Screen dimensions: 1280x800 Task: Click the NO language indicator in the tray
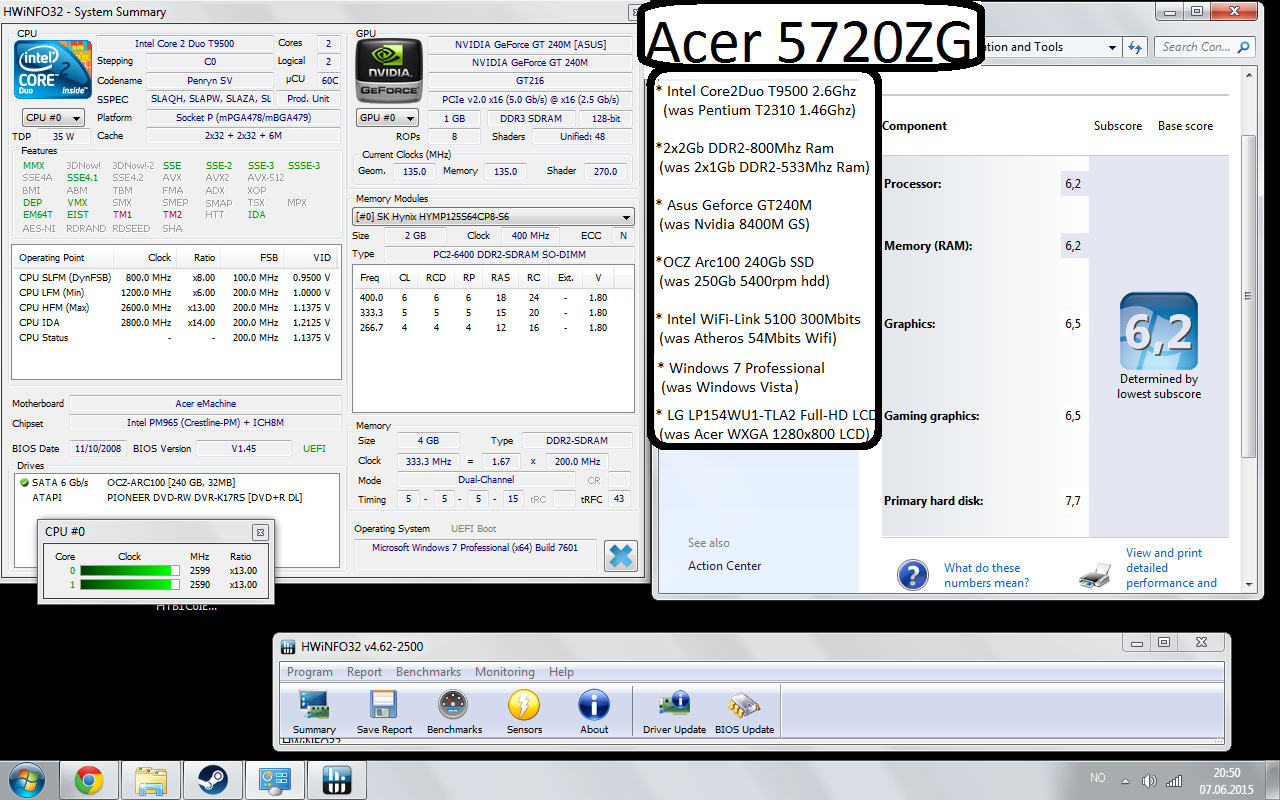coord(1098,778)
